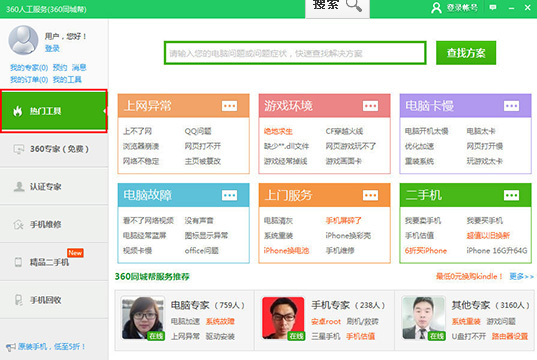This screenshot has width=537, height=360.
Task: Focus the problem description search field
Action: point(295,53)
